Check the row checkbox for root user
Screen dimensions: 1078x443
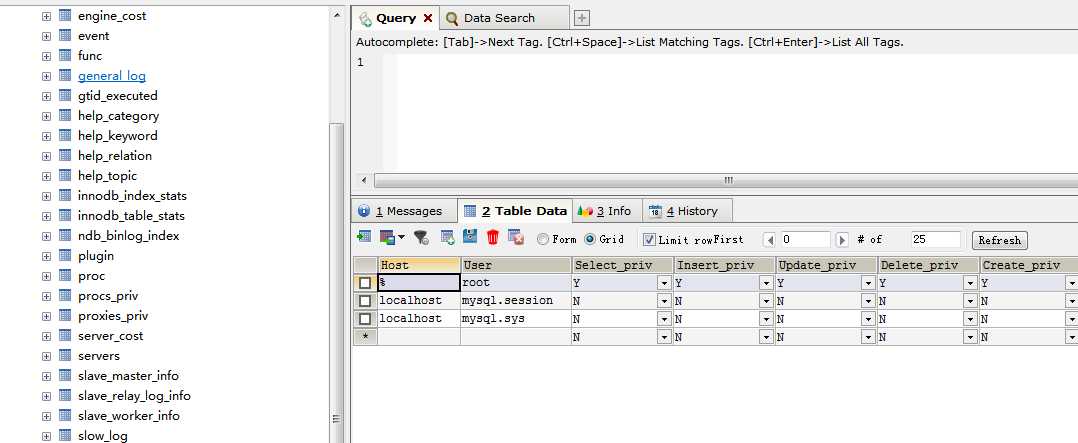coord(365,283)
